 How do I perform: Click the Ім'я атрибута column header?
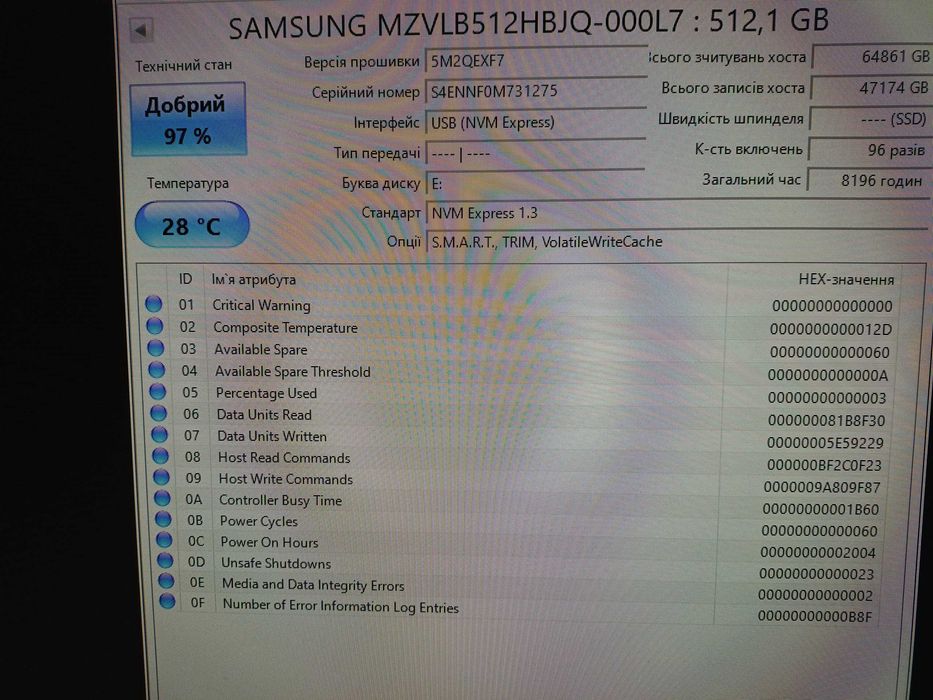[x=253, y=279]
